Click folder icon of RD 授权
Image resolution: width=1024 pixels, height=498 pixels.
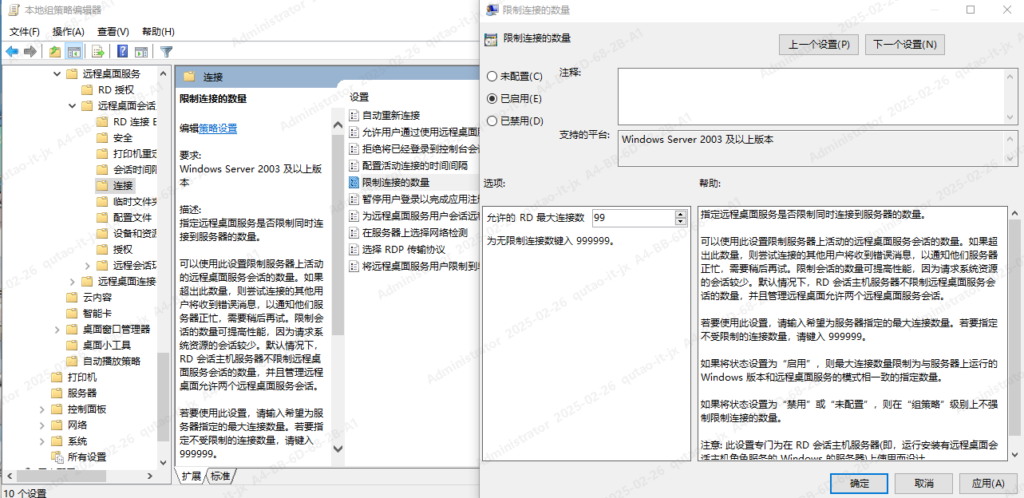(x=87, y=90)
